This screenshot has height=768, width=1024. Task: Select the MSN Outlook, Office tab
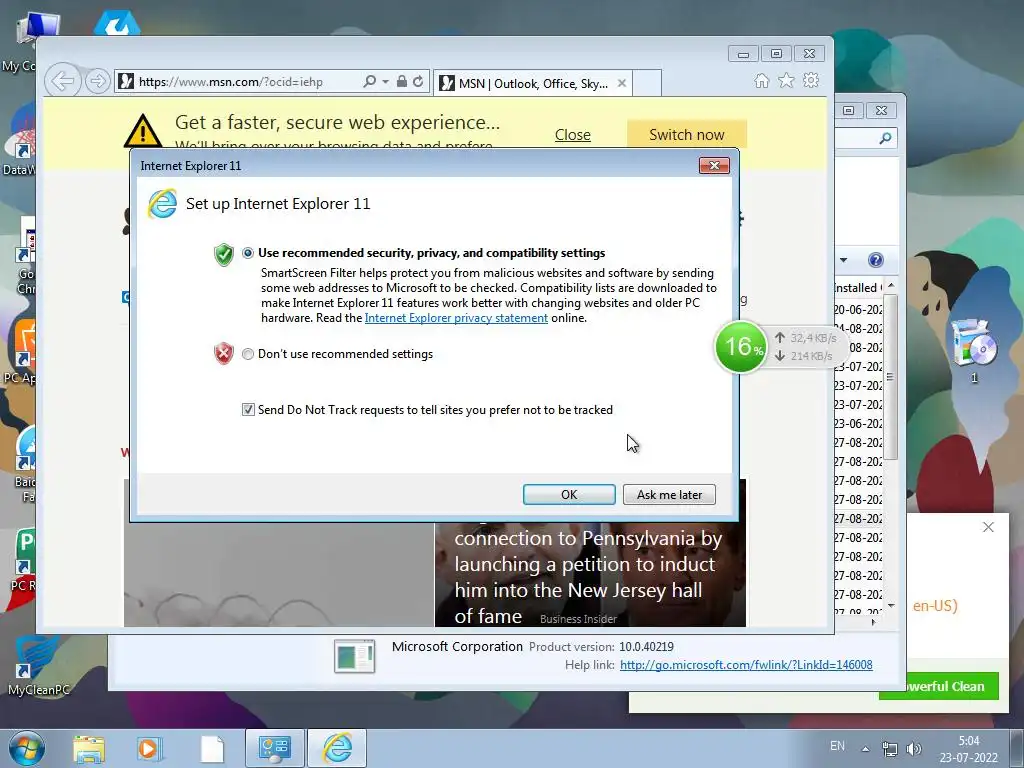tap(533, 83)
